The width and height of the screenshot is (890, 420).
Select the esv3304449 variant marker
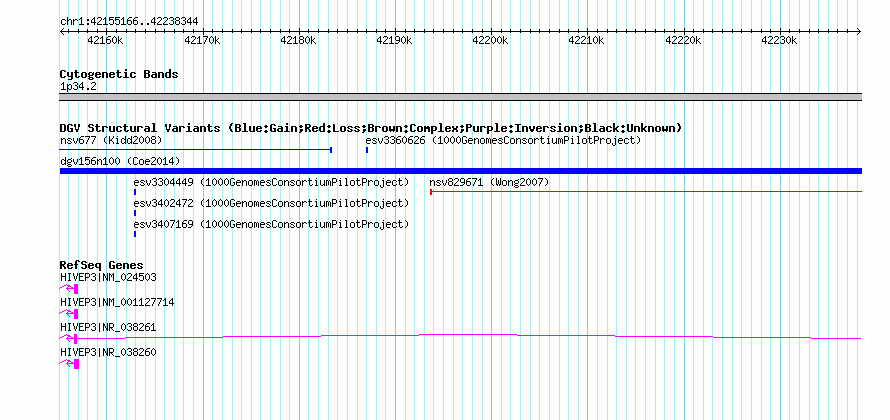pos(135,192)
